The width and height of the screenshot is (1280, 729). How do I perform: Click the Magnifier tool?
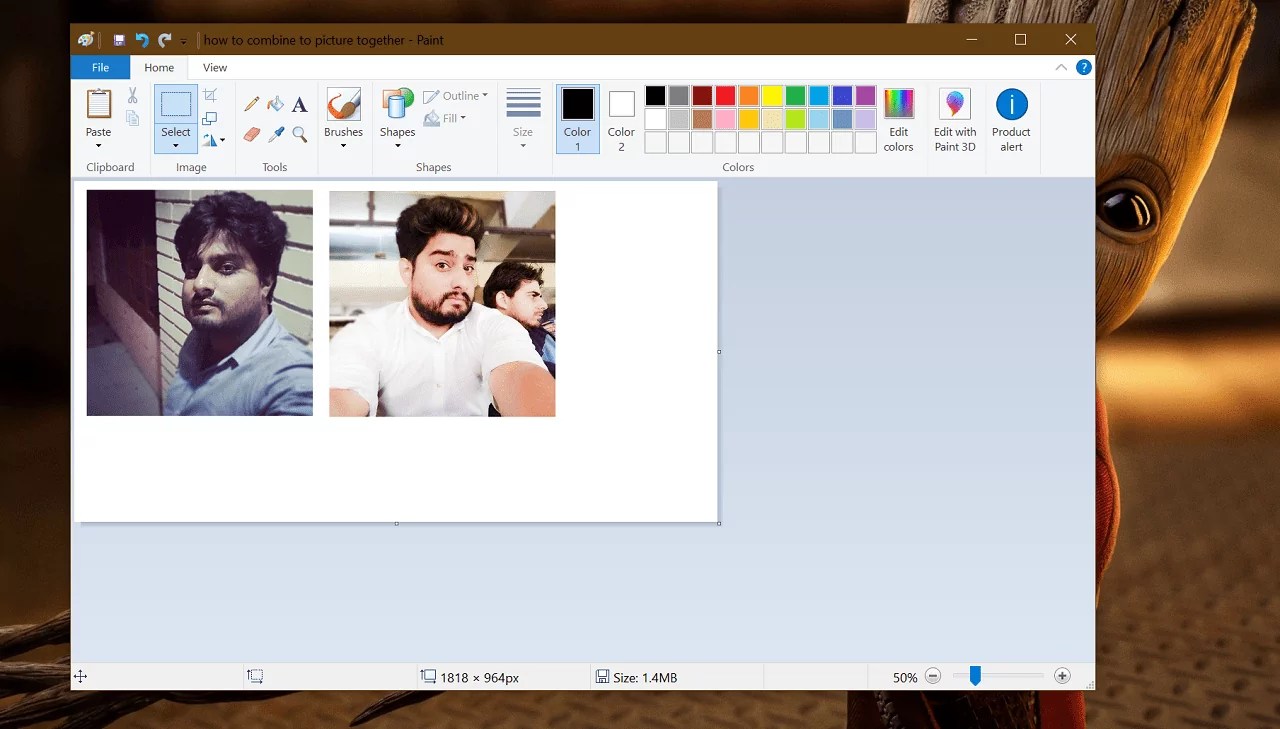point(300,134)
